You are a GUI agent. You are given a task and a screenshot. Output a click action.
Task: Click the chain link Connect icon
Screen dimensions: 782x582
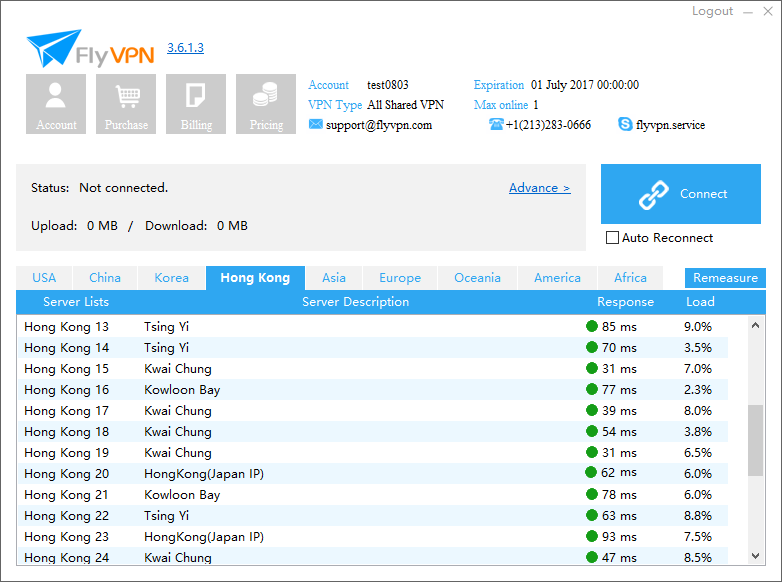(653, 194)
